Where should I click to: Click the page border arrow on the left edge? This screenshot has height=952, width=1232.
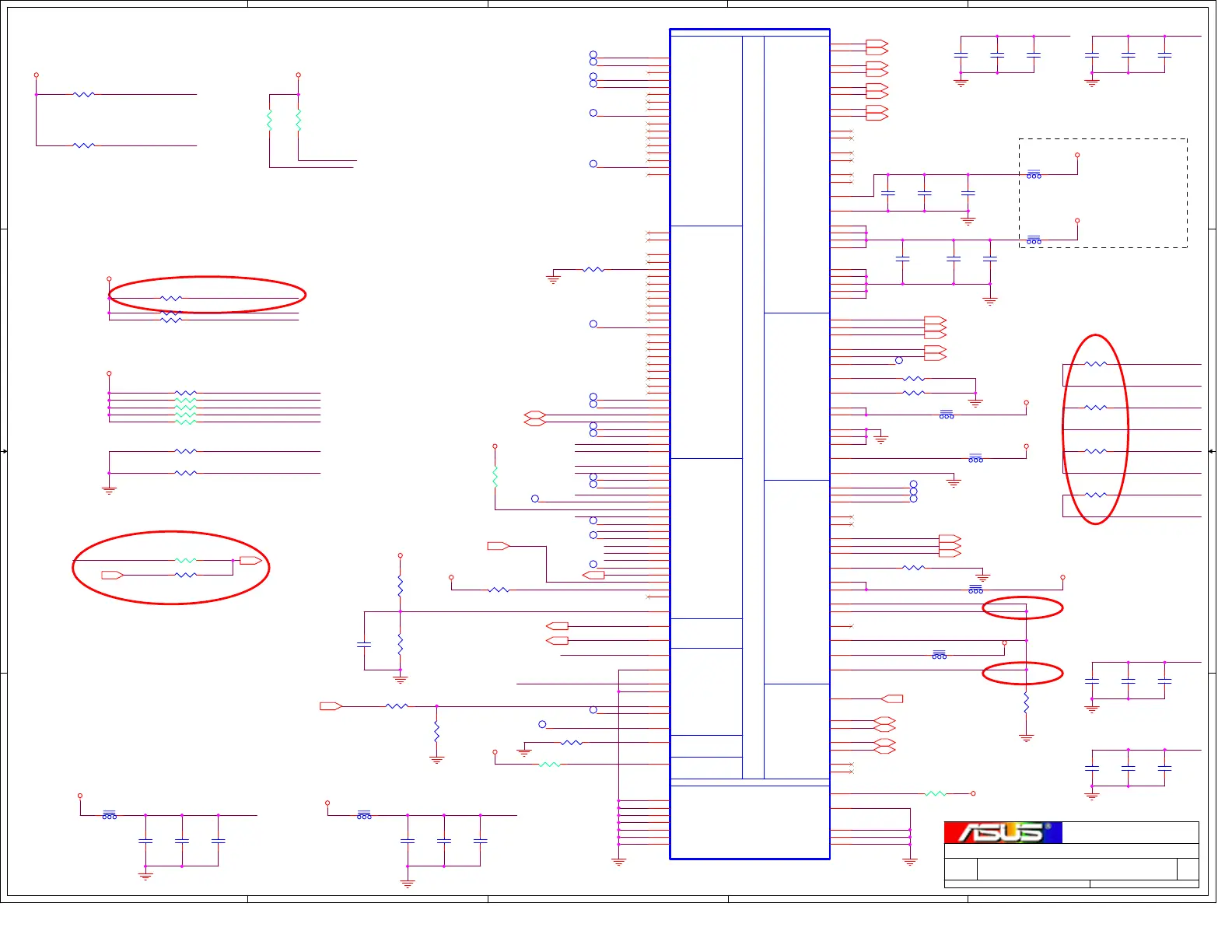coord(4,451)
